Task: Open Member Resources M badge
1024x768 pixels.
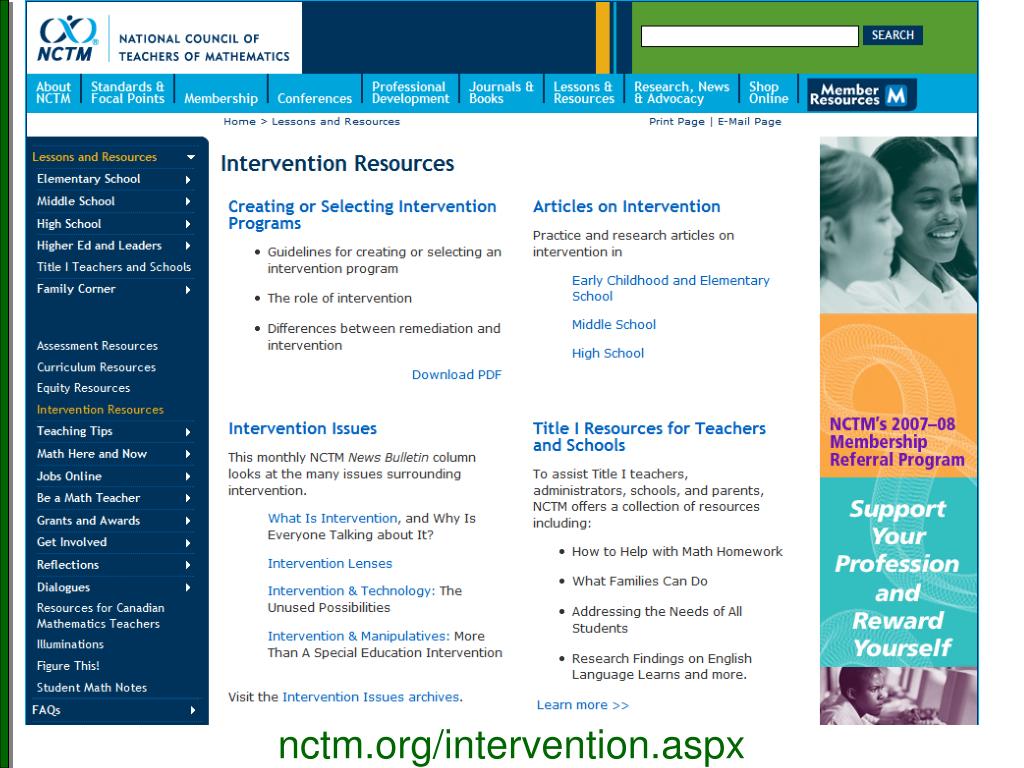Action: click(x=861, y=95)
